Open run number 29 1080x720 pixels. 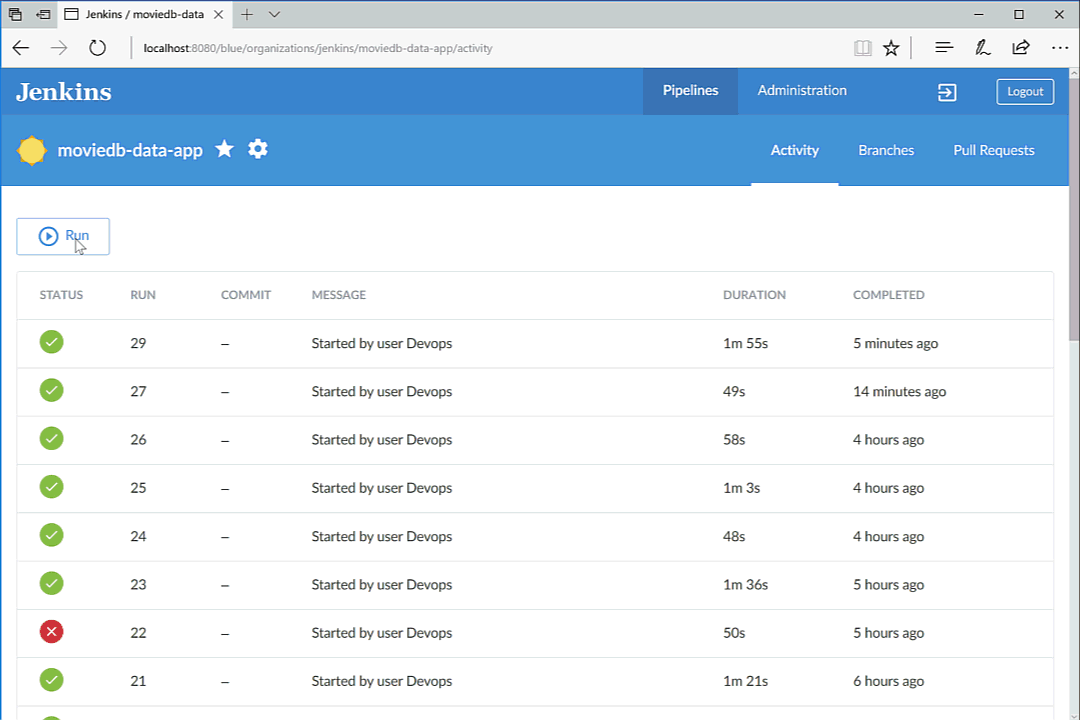[138, 343]
